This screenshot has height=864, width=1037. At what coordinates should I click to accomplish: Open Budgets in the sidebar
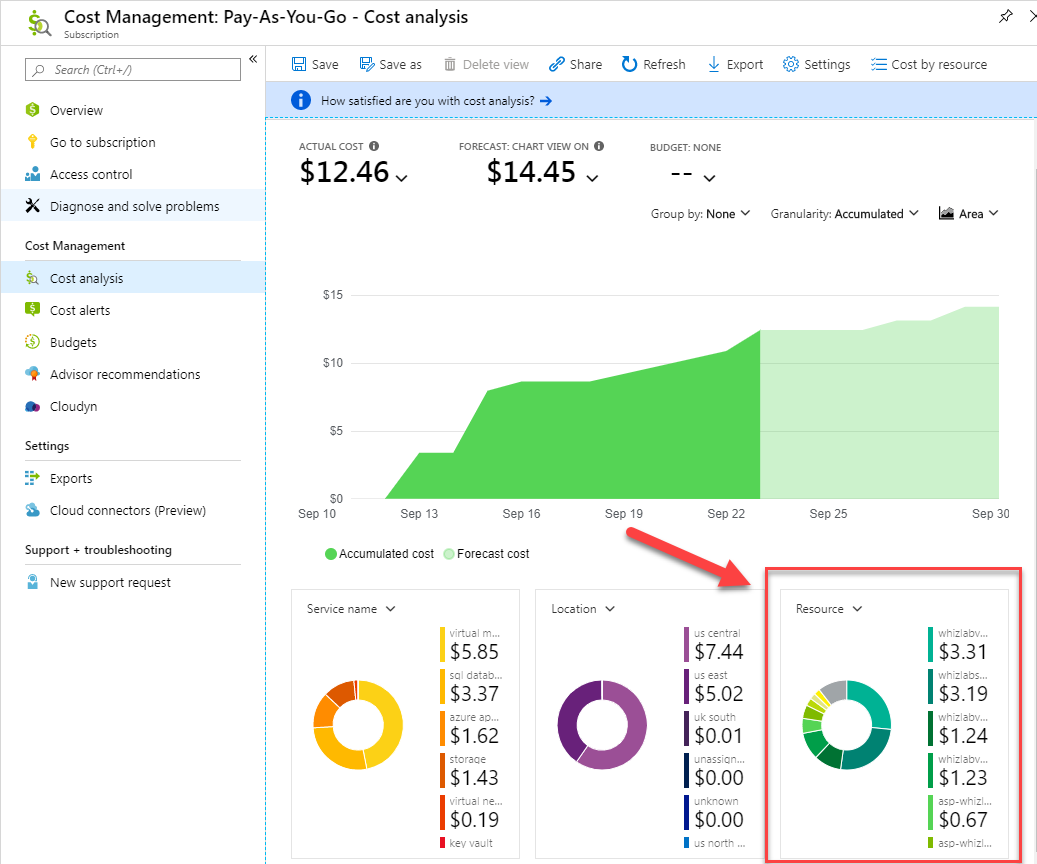(73, 342)
